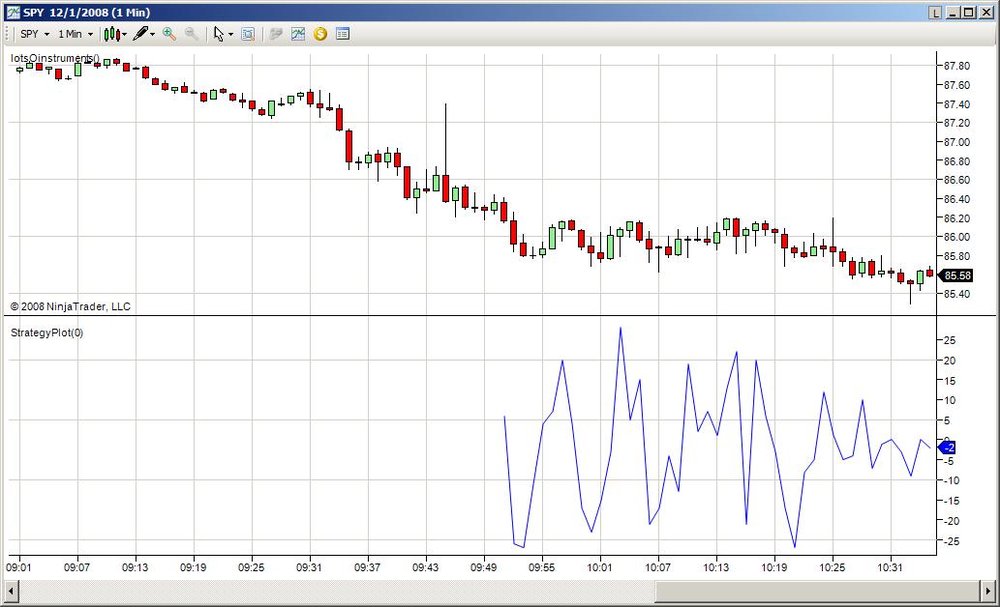Close the SPY chart window
This screenshot has height=607, width=1000.
pyautogui.click(x=985, y=12)
